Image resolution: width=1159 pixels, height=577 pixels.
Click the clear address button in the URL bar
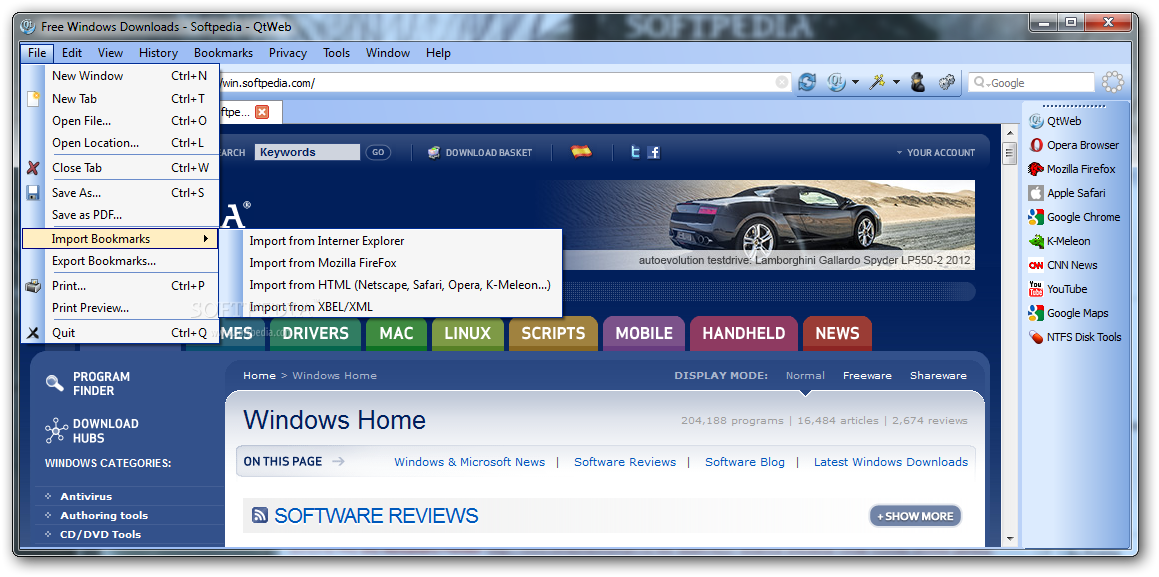point(781,83)
